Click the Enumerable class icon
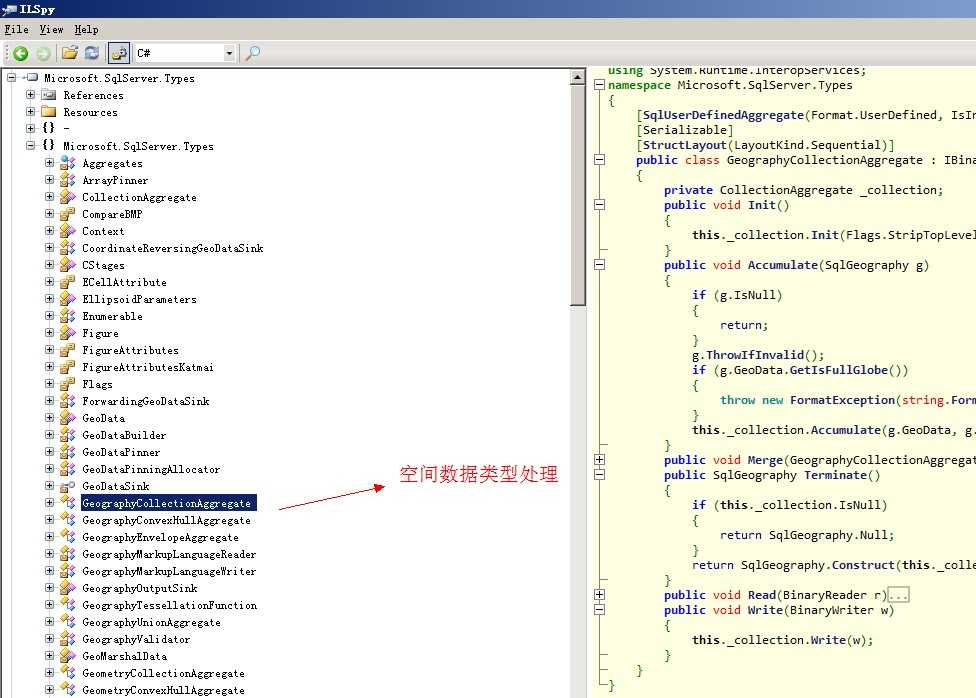Viewport: 976px width, 698px height. click(67, 316)
